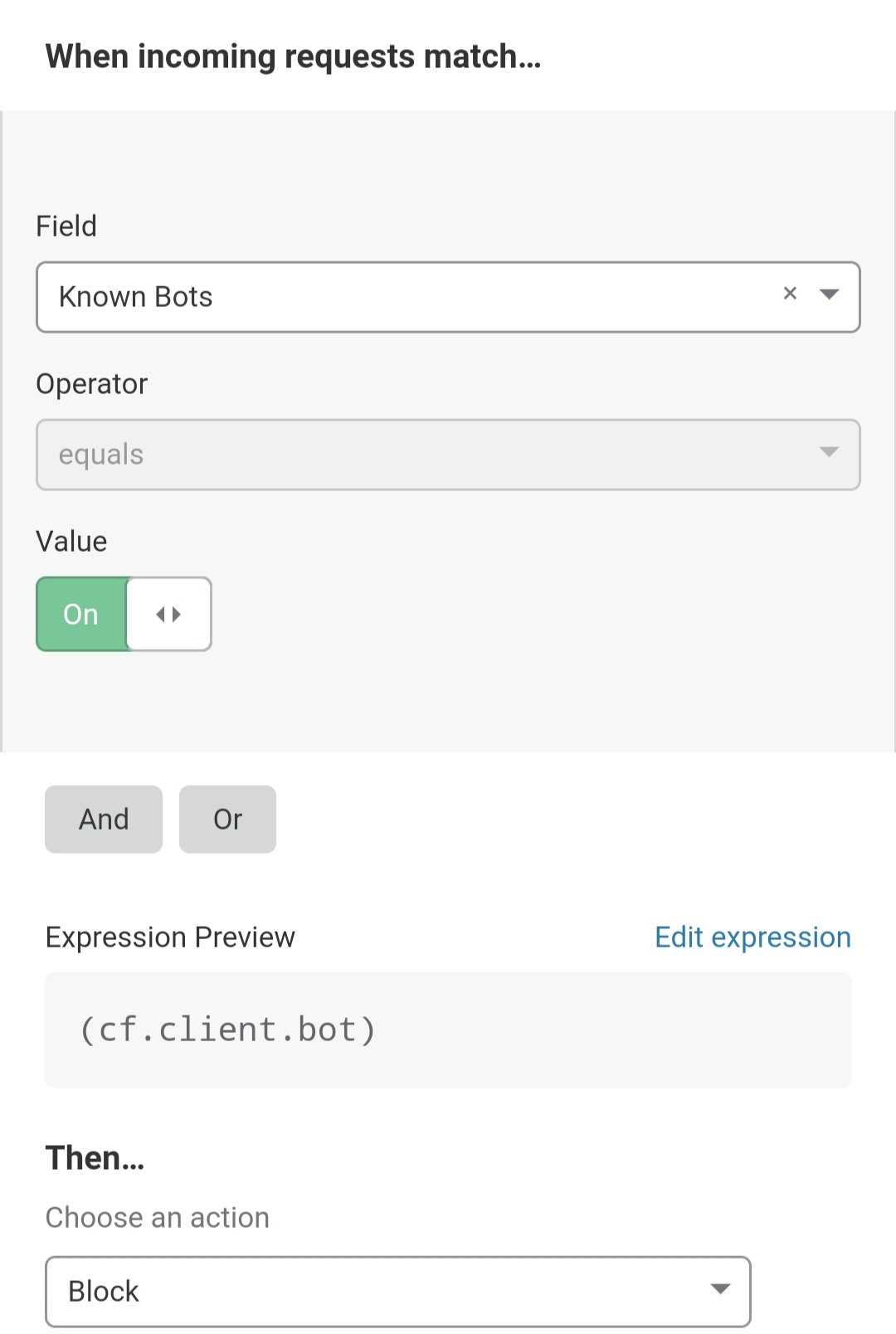Click the cf.client.bot expression preview box
This screenshot has width=896, height=1334.
(448, 1030)
